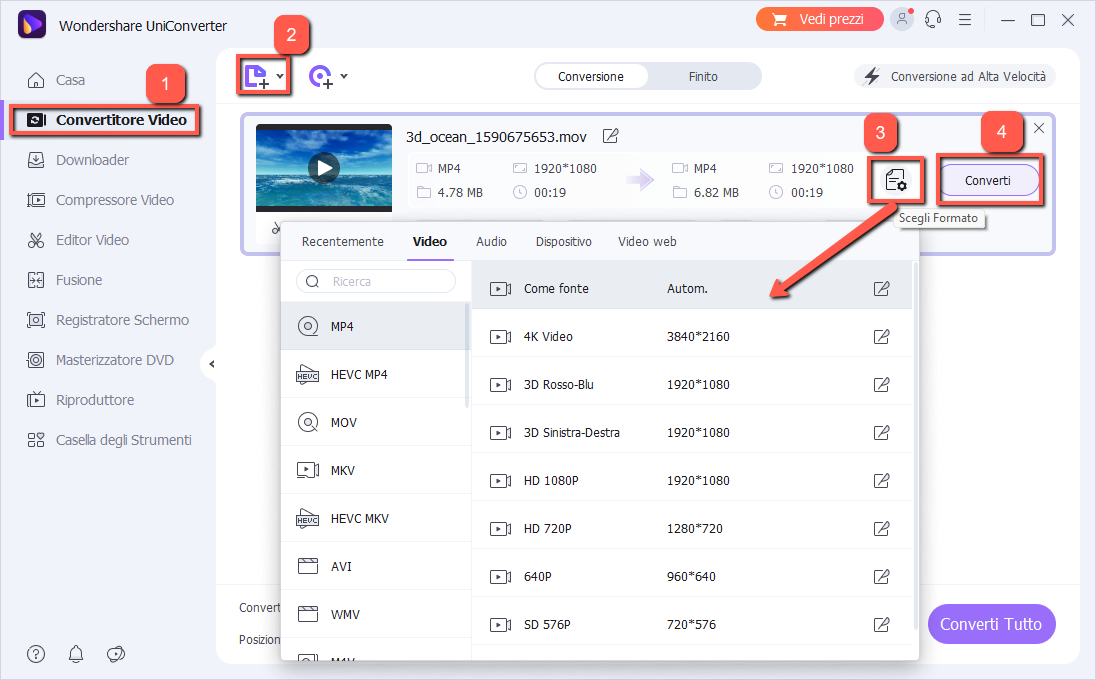Open the add file dropdown arrow

point(281,76)
